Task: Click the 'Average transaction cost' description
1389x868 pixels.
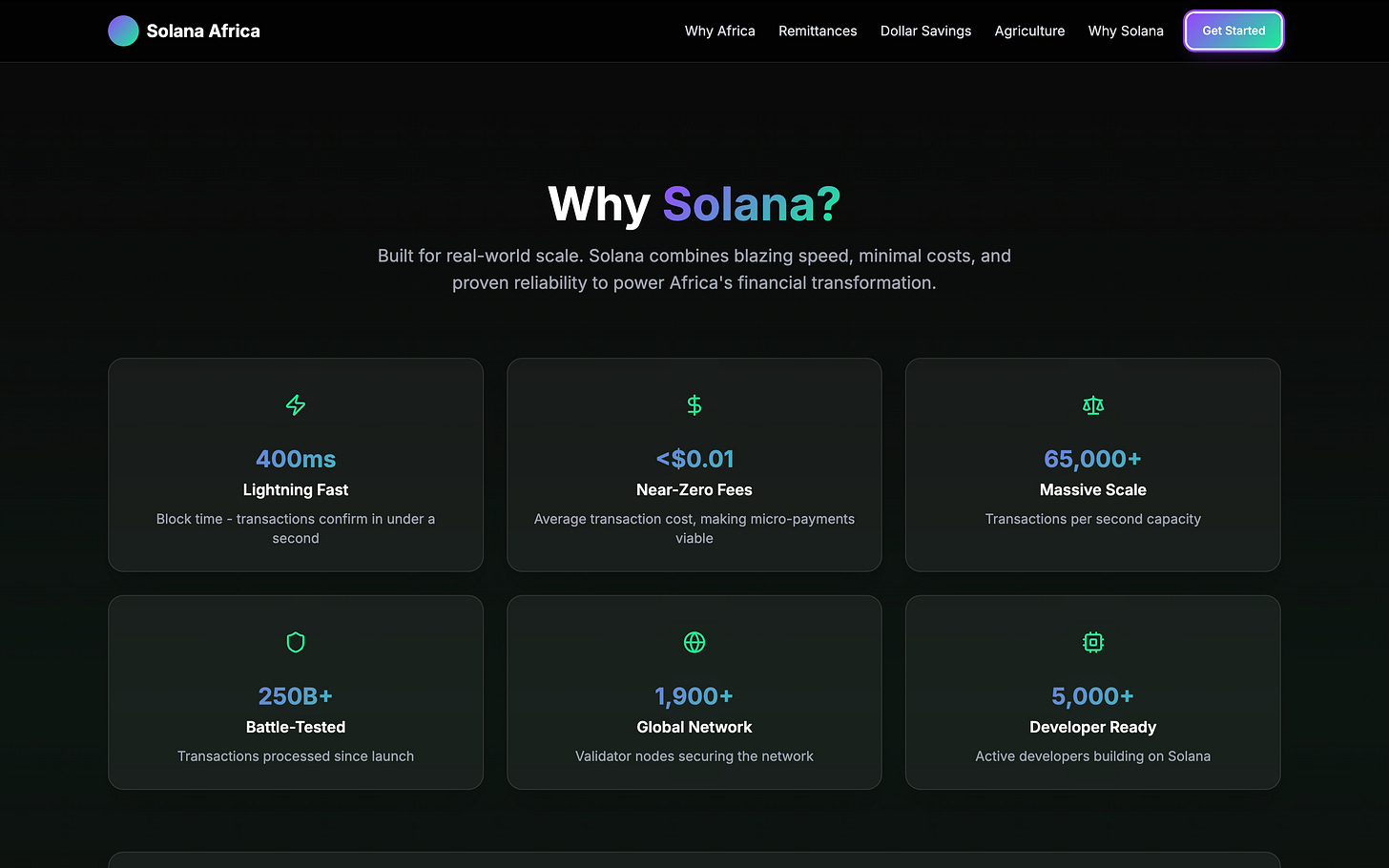Action: coord(694,528)
